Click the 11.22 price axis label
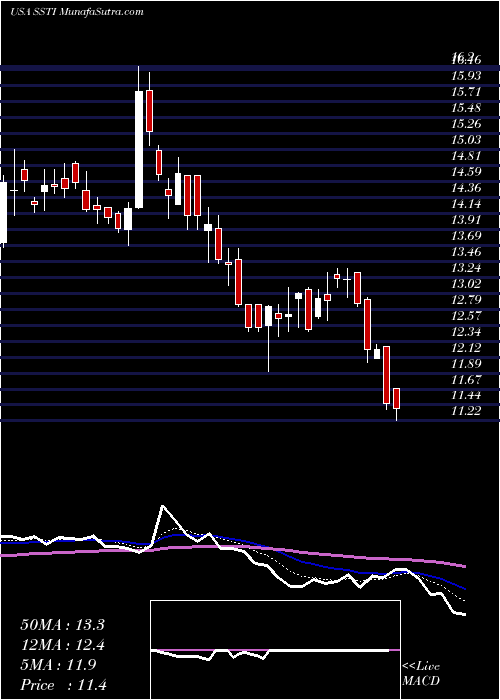The width and height of the screenshot is (500, 700). [466, 412]
